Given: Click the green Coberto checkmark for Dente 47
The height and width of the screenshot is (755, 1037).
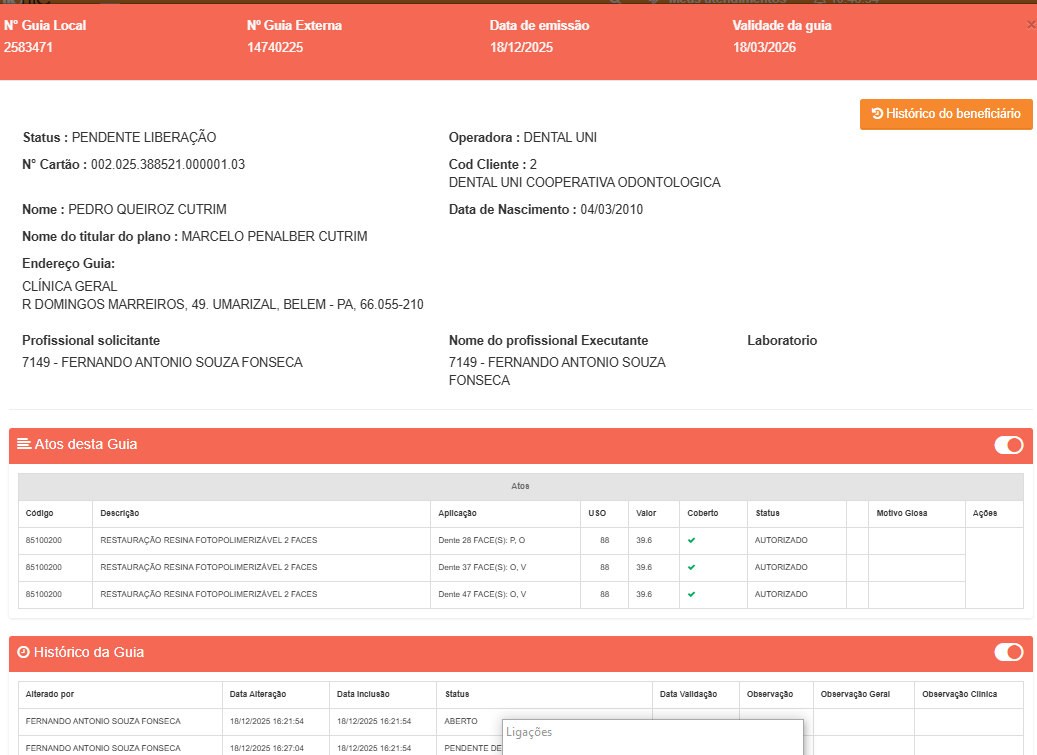Looking at the screenshot, I should click(692, 594).
